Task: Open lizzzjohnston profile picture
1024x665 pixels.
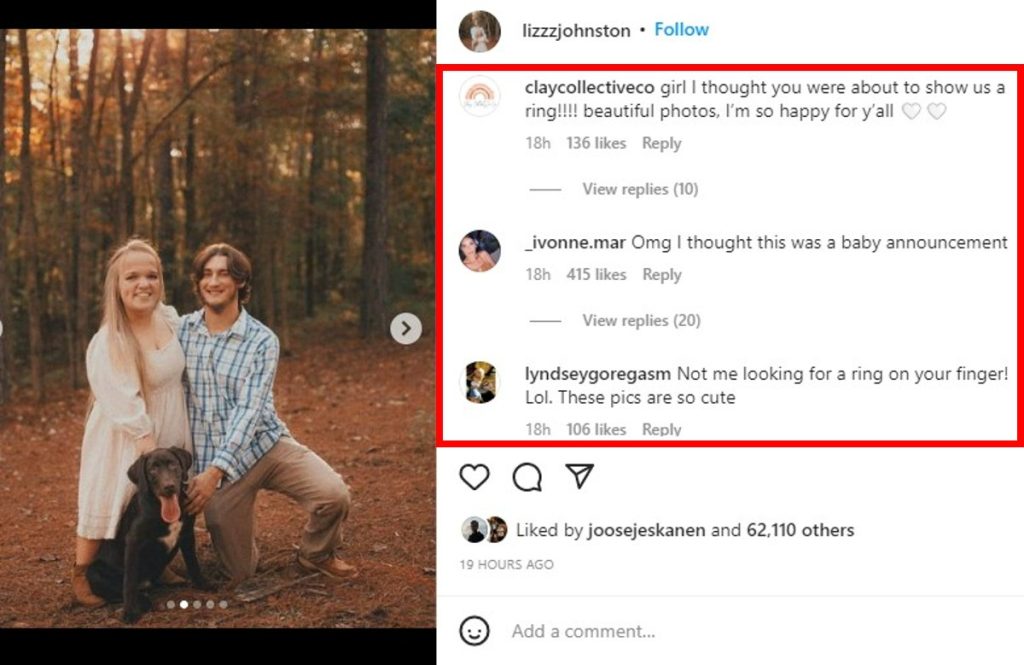Action: coord(479,31)
